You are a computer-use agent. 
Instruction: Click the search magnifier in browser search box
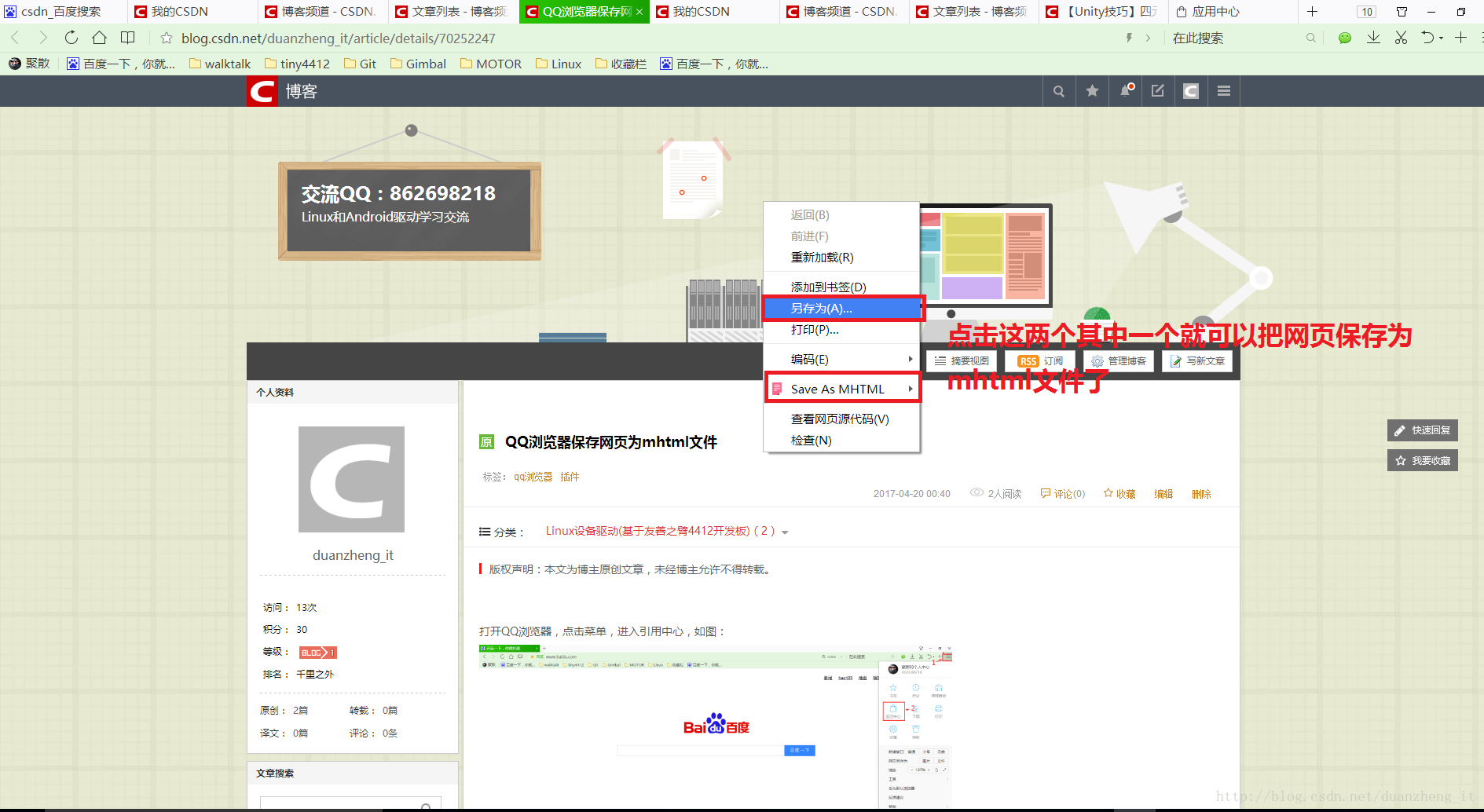tap(1310, 38)
